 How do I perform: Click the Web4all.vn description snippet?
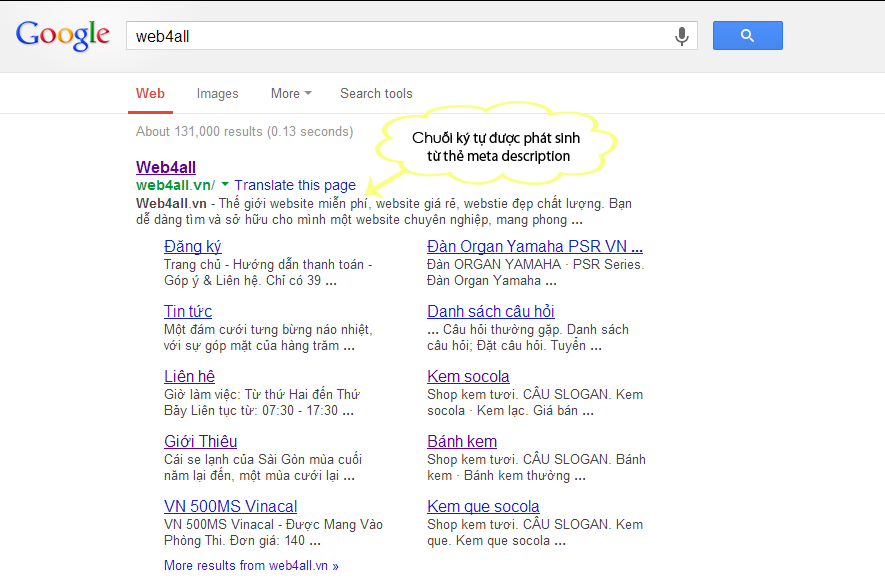[x=384, y=212]
